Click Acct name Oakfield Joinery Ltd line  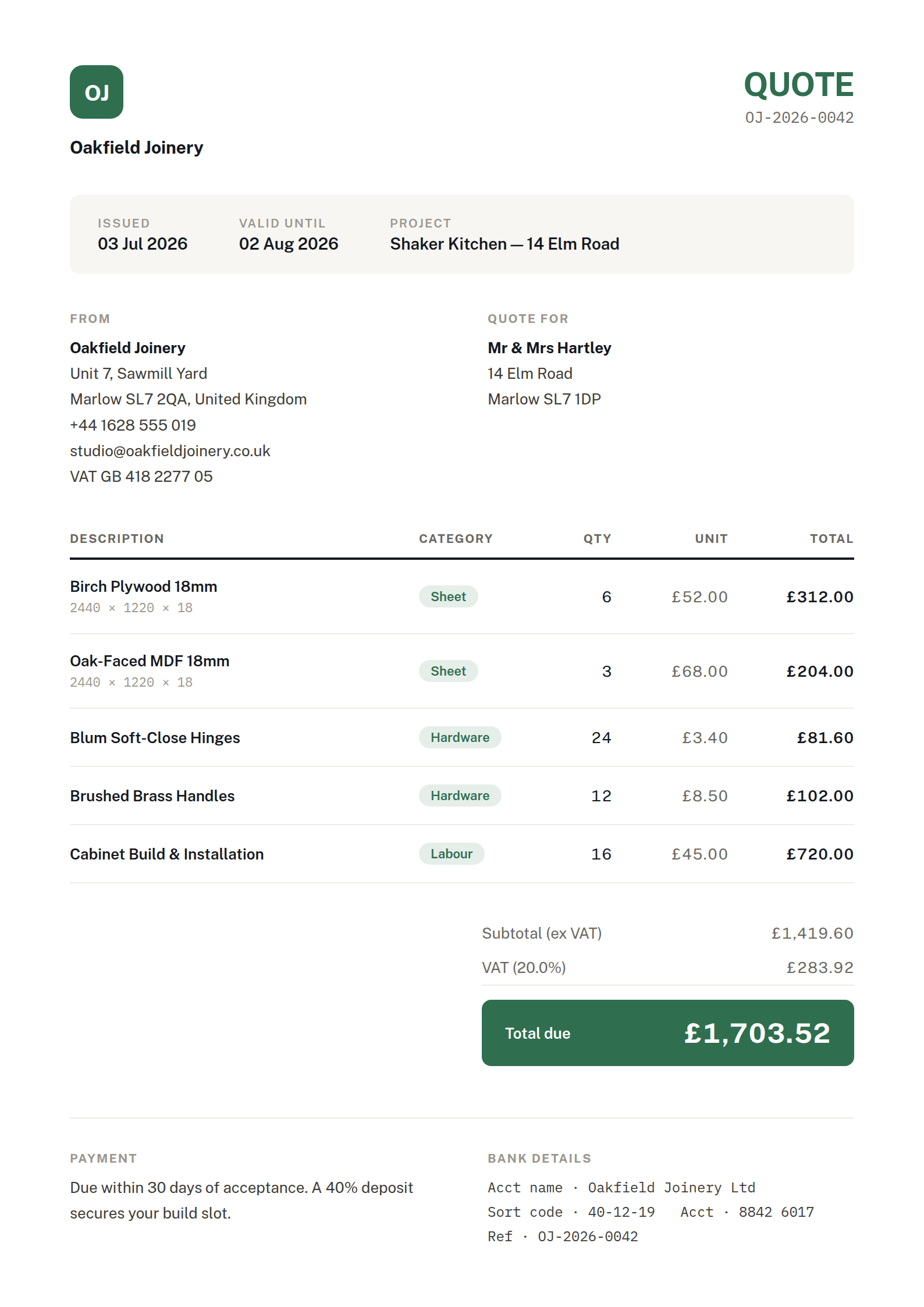click(x=621, y=1188)
